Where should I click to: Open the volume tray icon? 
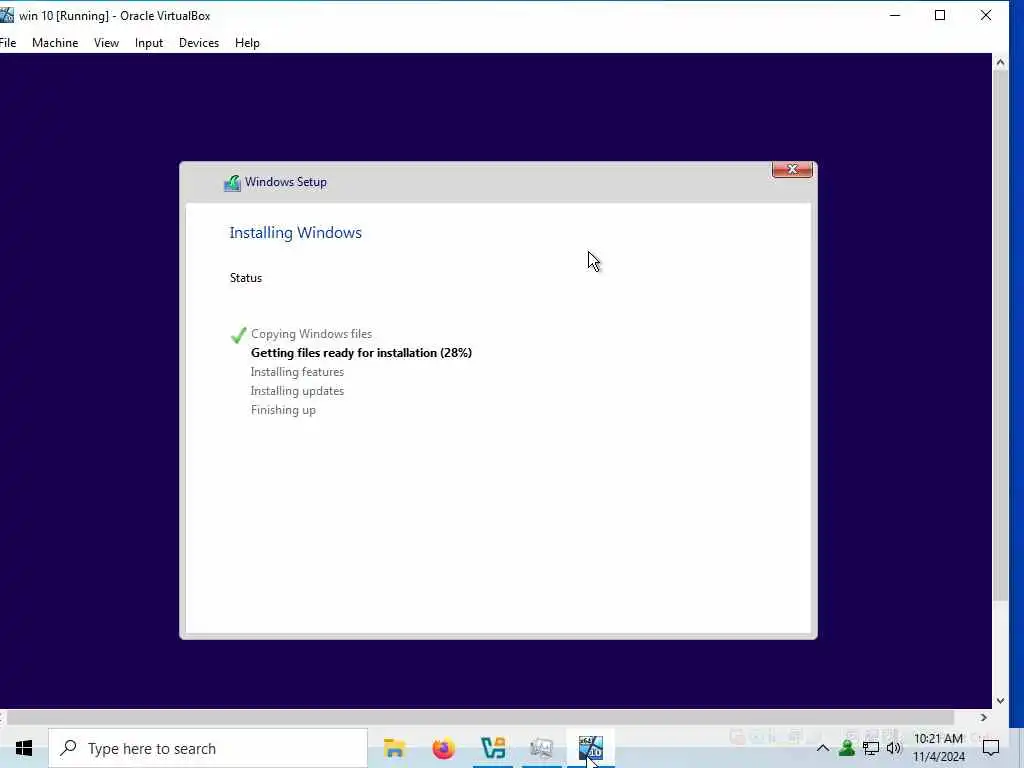tap(894, 748)
